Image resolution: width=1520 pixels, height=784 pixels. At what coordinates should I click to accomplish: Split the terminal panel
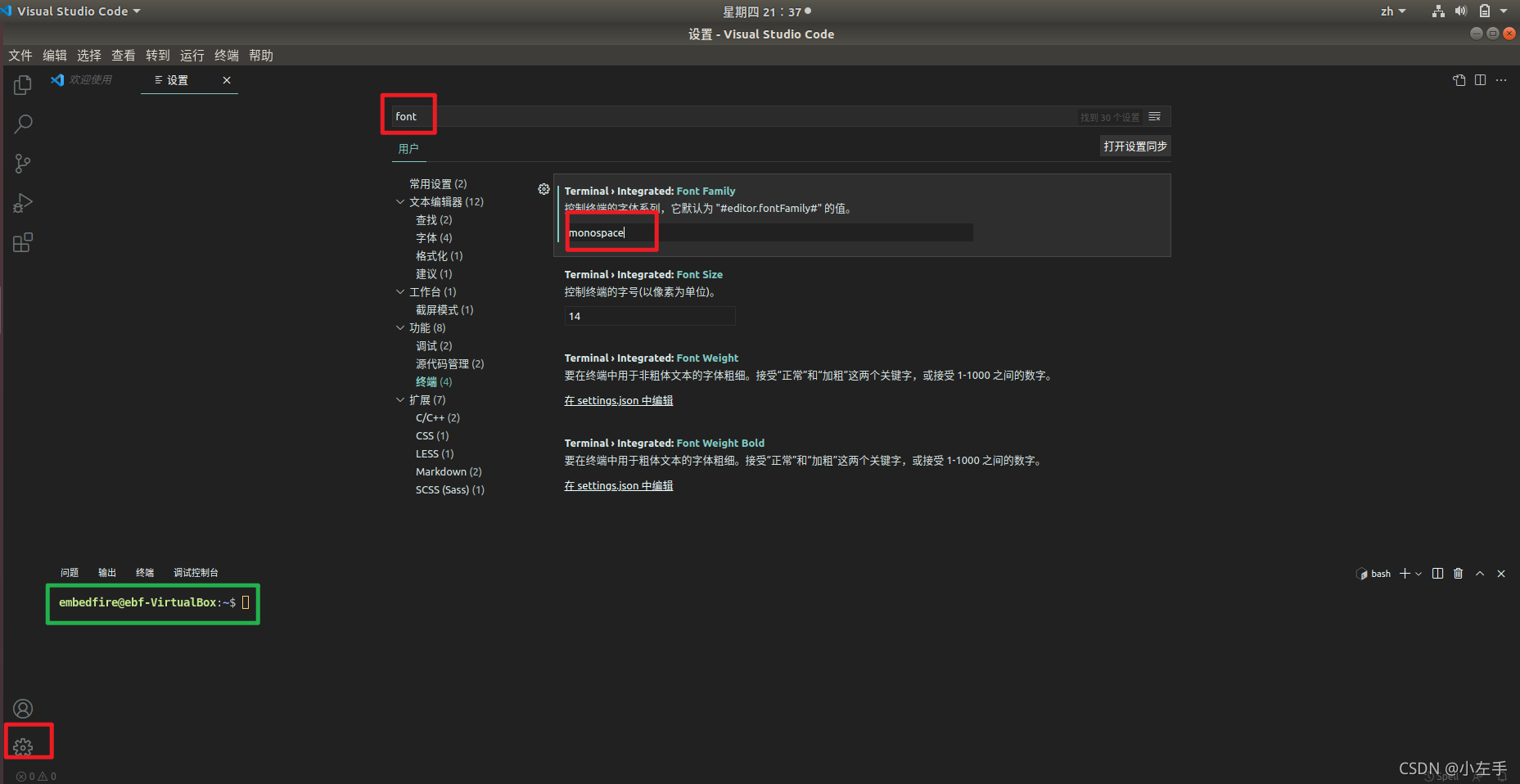pos(1437,574)
